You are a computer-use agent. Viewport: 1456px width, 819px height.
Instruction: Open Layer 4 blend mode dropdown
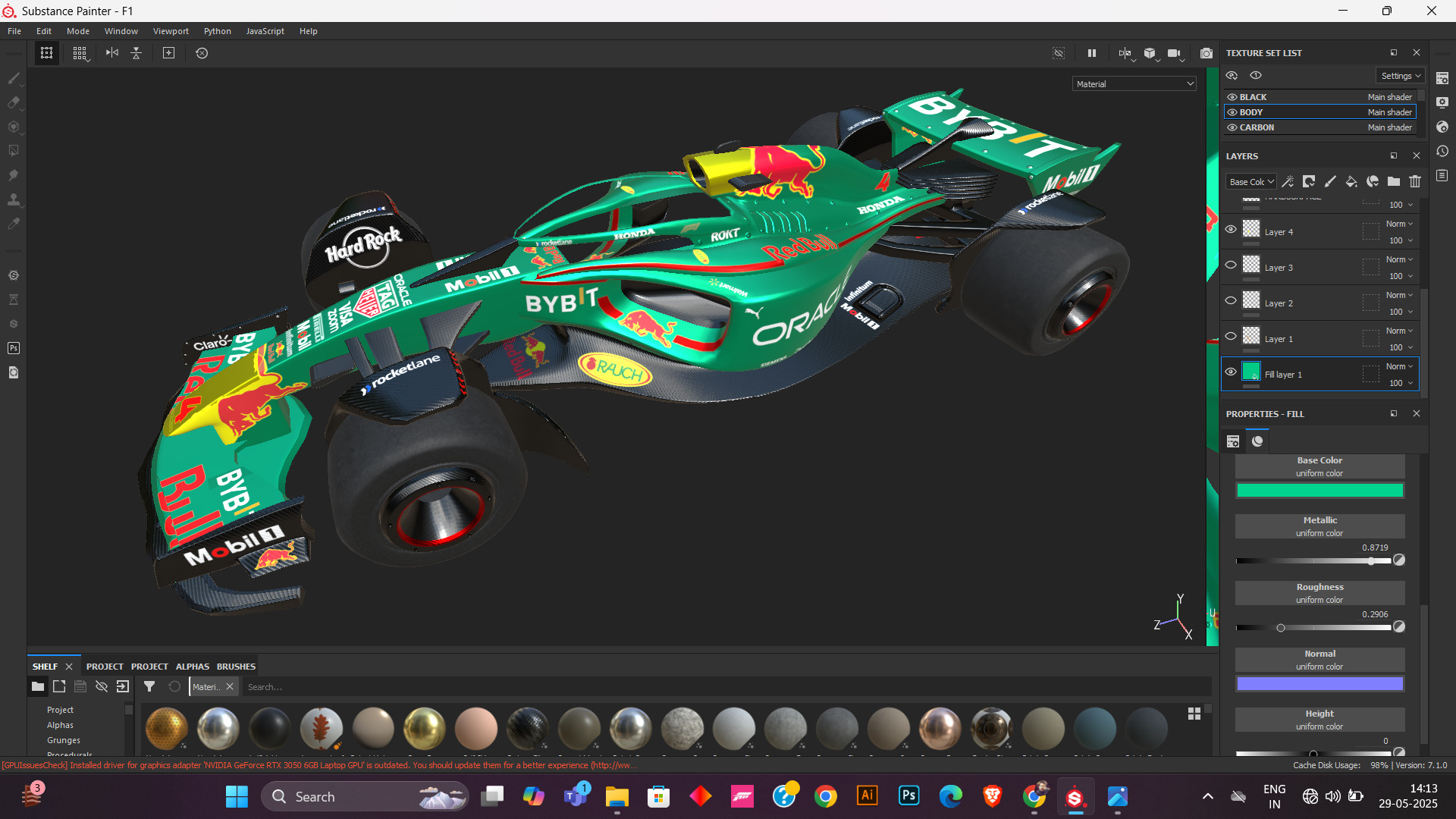tap(1400, 224)
